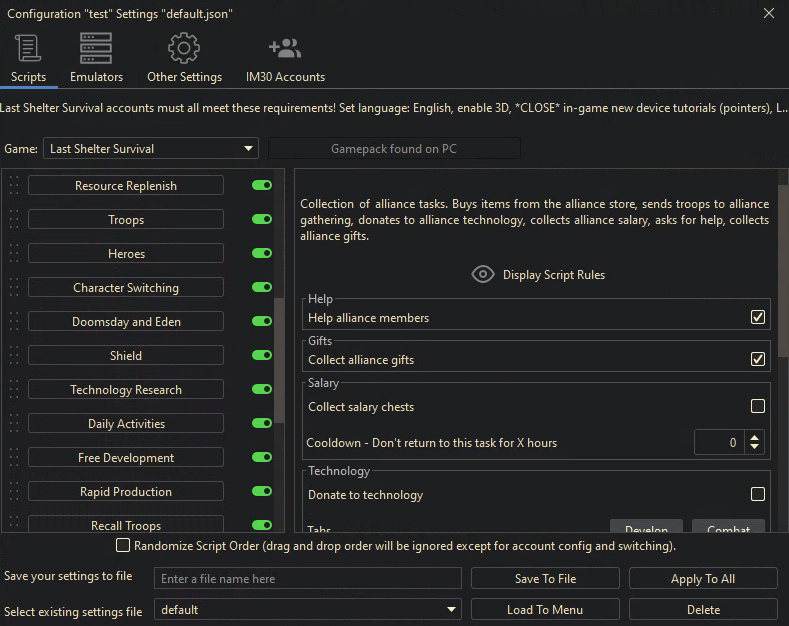Disable the Troops script toggle
Image resolution: width=789 pixels, height=626 pixels.
click(262, 220)
